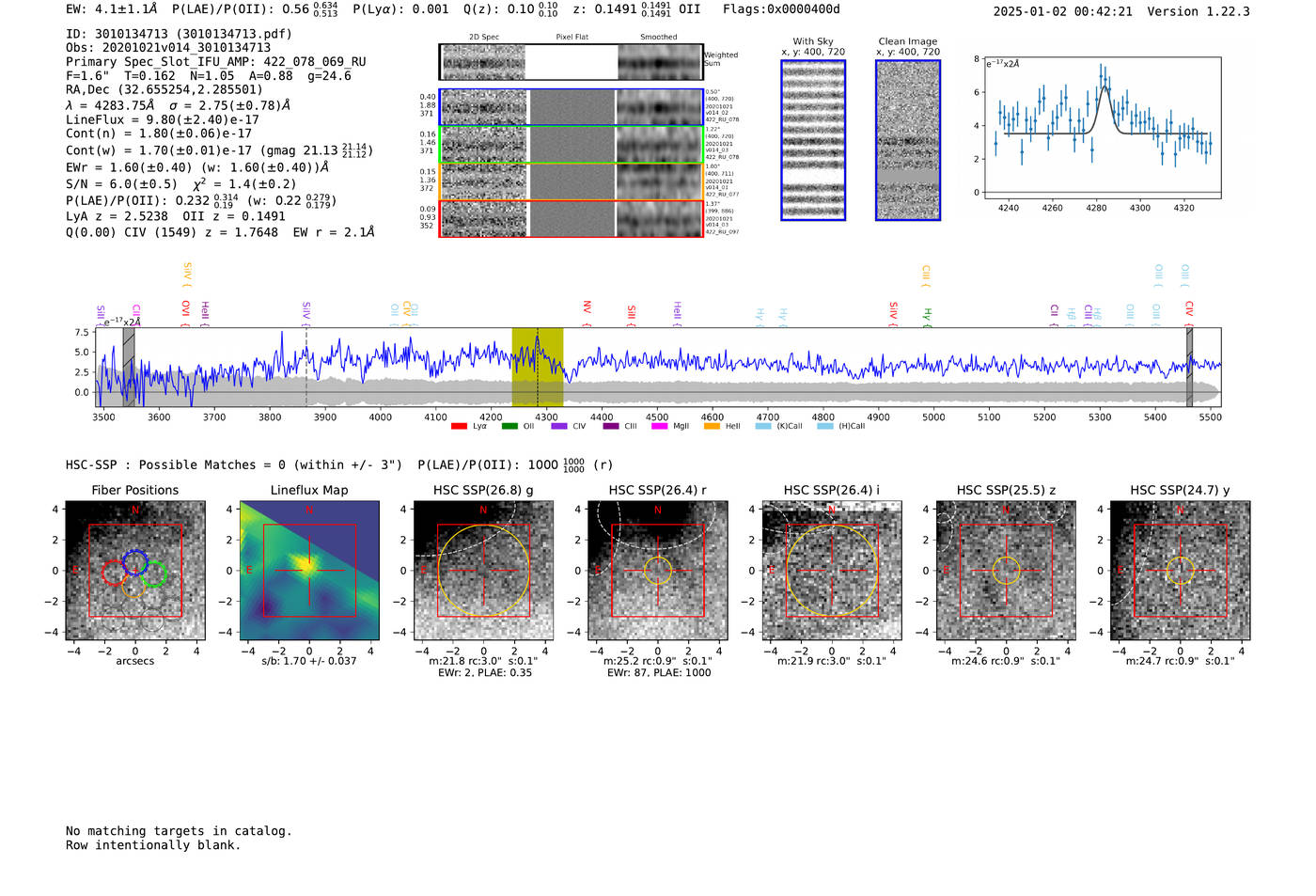Click the blue-bordered 2D spectrum fiber row
The image size is (1316, 896).
(572, 107)
